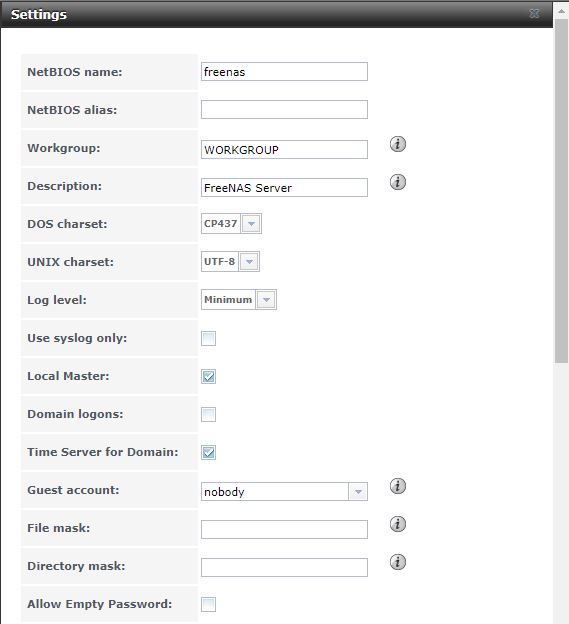Screen dimensions: 569x624
Task: Uncheck the Local Master checkbox
Action: (209, 376)
